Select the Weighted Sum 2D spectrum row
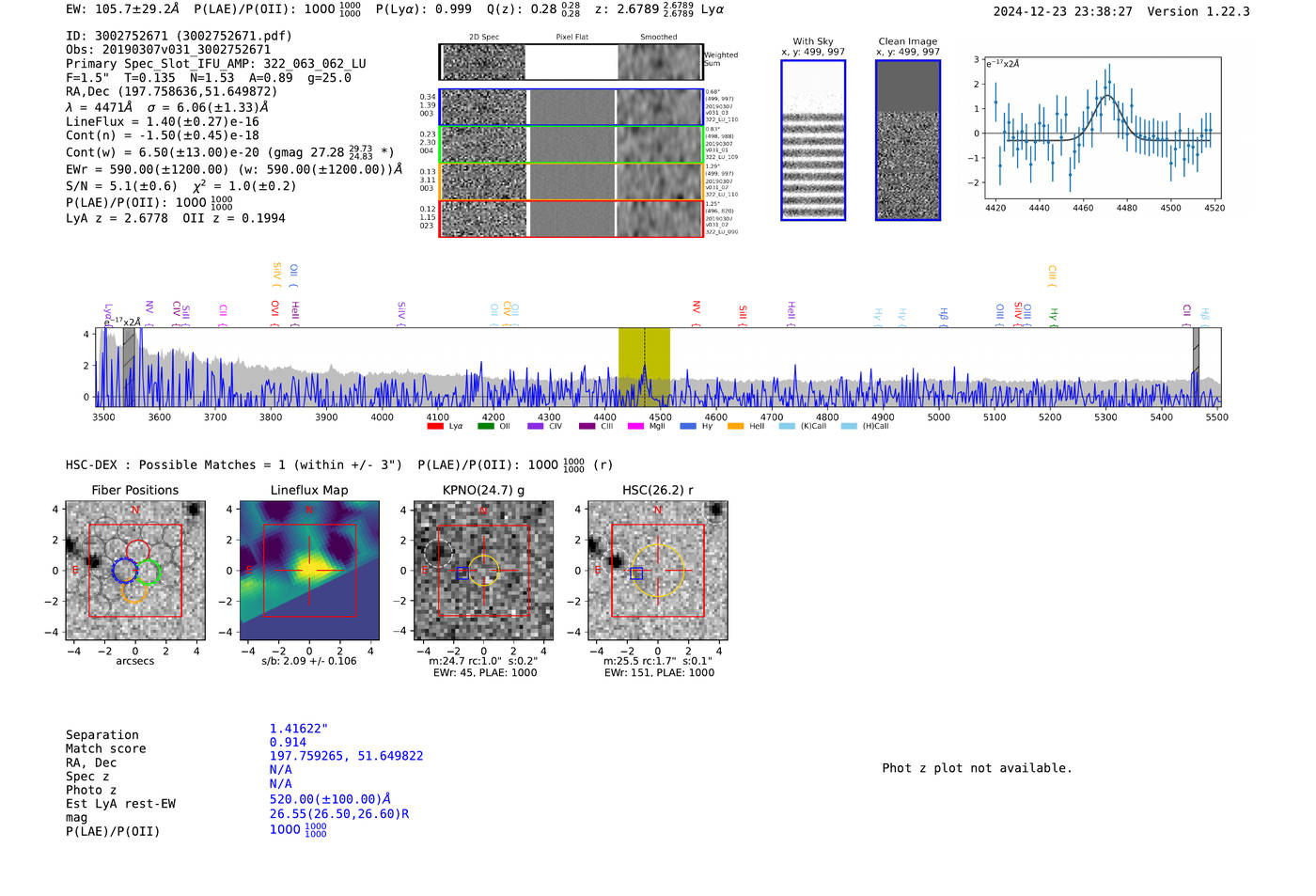1316x896 pixels. 571,62
